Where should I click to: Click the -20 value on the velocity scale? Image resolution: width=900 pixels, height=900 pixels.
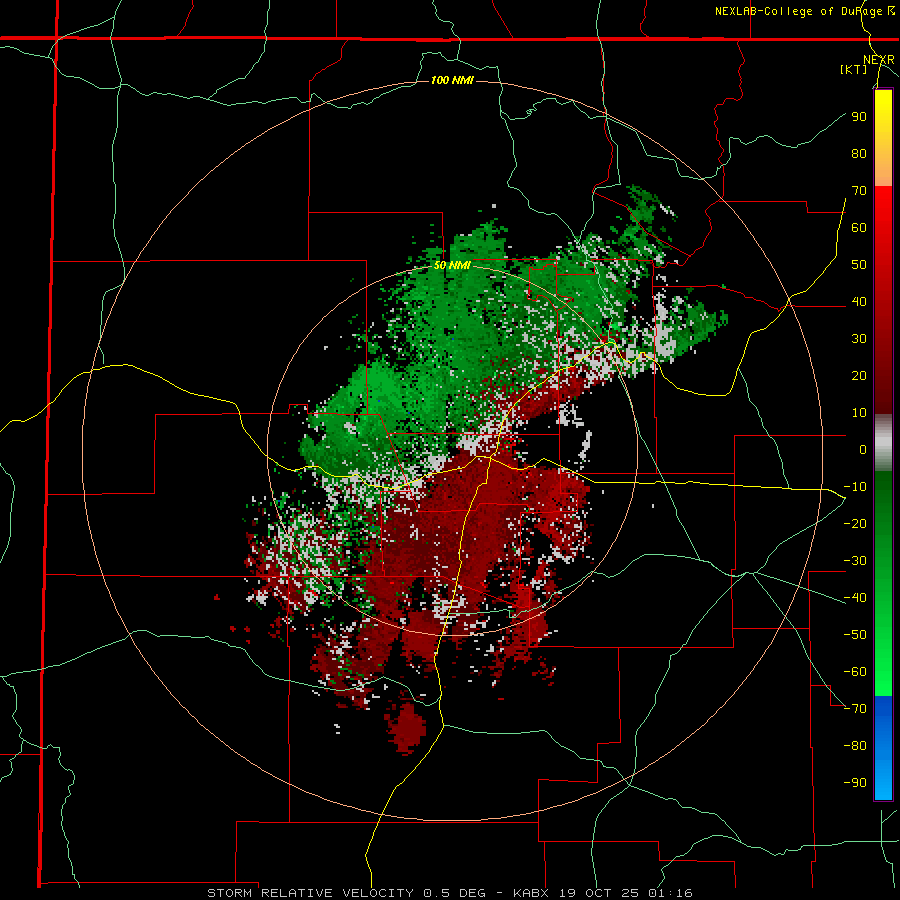(855, 523)
